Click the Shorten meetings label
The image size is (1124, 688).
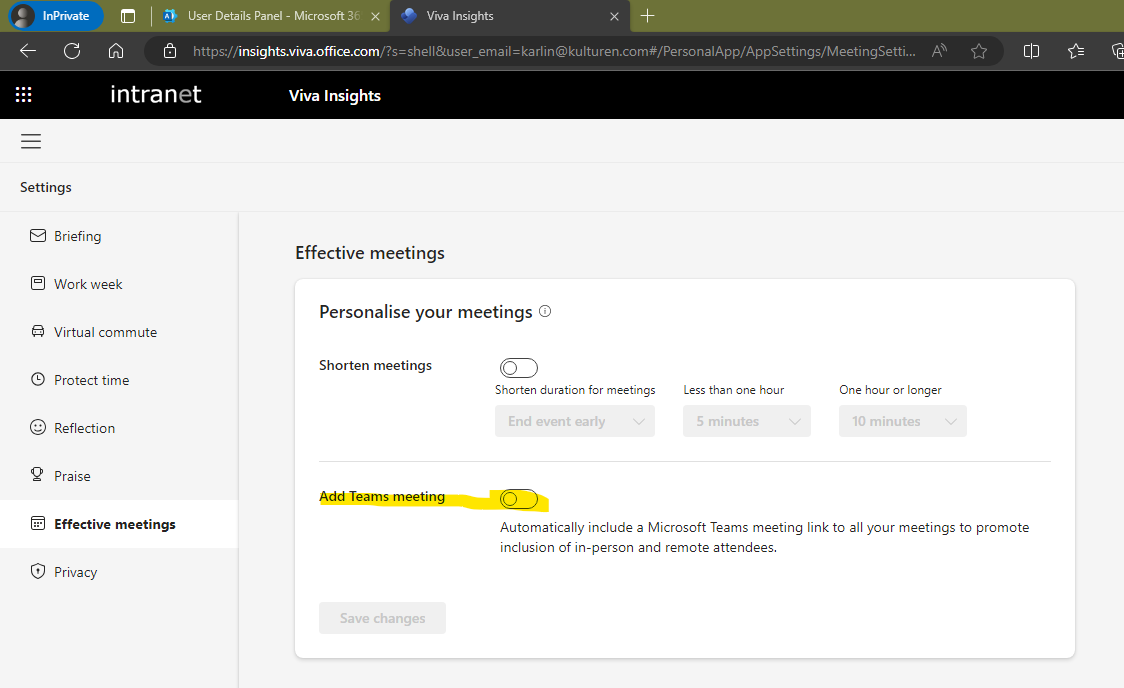pyautogui.click(x=376, y=365)
